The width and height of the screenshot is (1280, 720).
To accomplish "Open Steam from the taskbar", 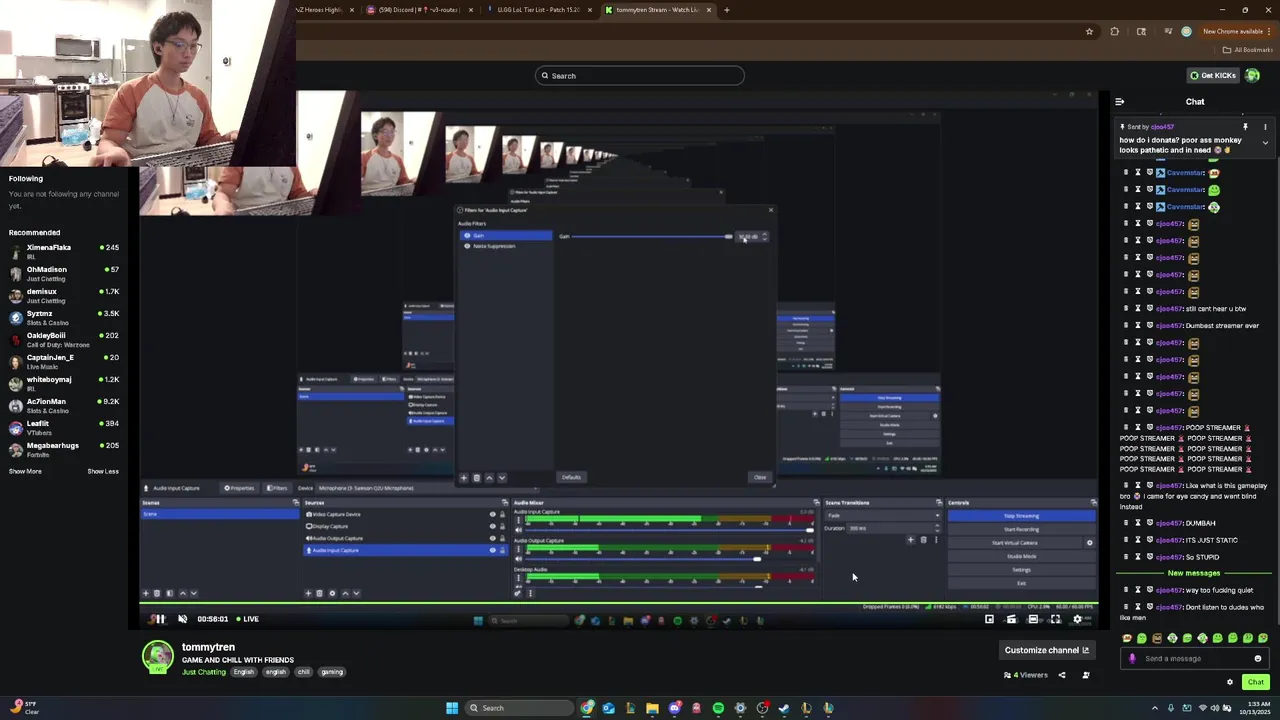I will (x=784, y=708).
